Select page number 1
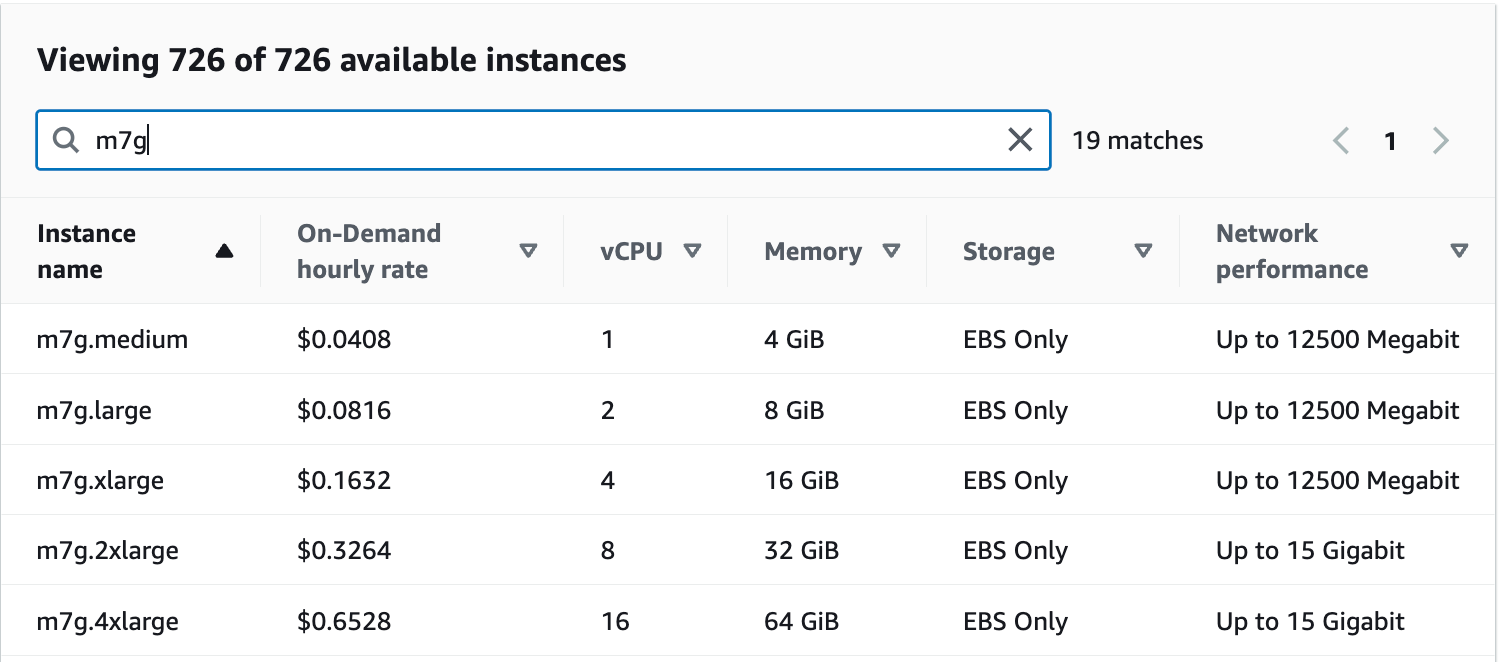This screenshot has height=662, width=1502. pyautogui.click(x=1390, y=141)
